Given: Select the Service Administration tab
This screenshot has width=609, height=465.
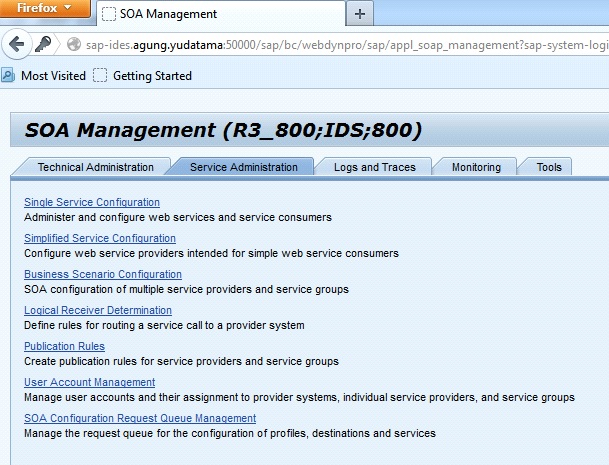Looking at the screenshot, I should [x=243, y=167].
